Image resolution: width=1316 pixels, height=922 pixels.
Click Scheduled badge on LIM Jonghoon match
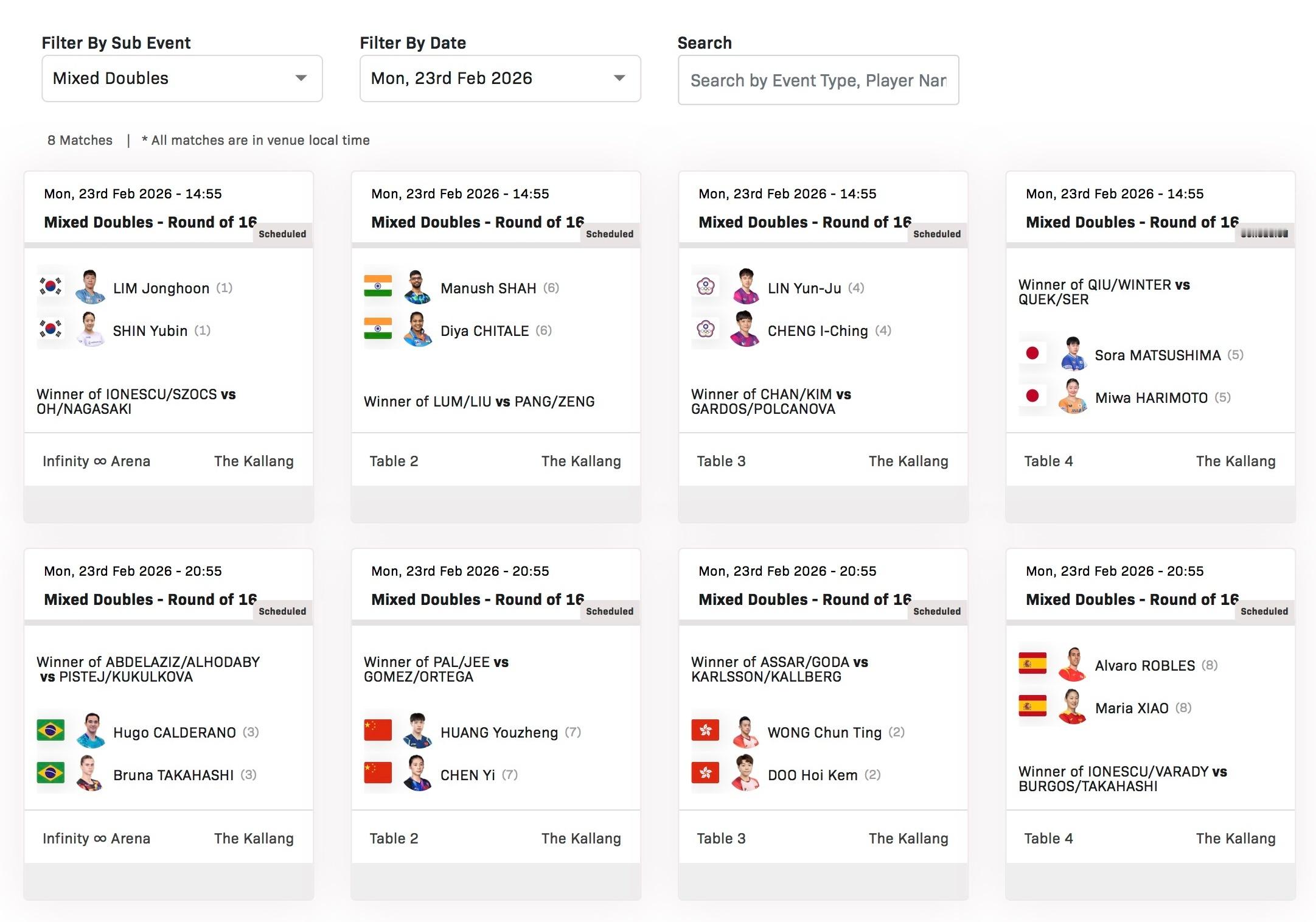[x=282, y=234]
